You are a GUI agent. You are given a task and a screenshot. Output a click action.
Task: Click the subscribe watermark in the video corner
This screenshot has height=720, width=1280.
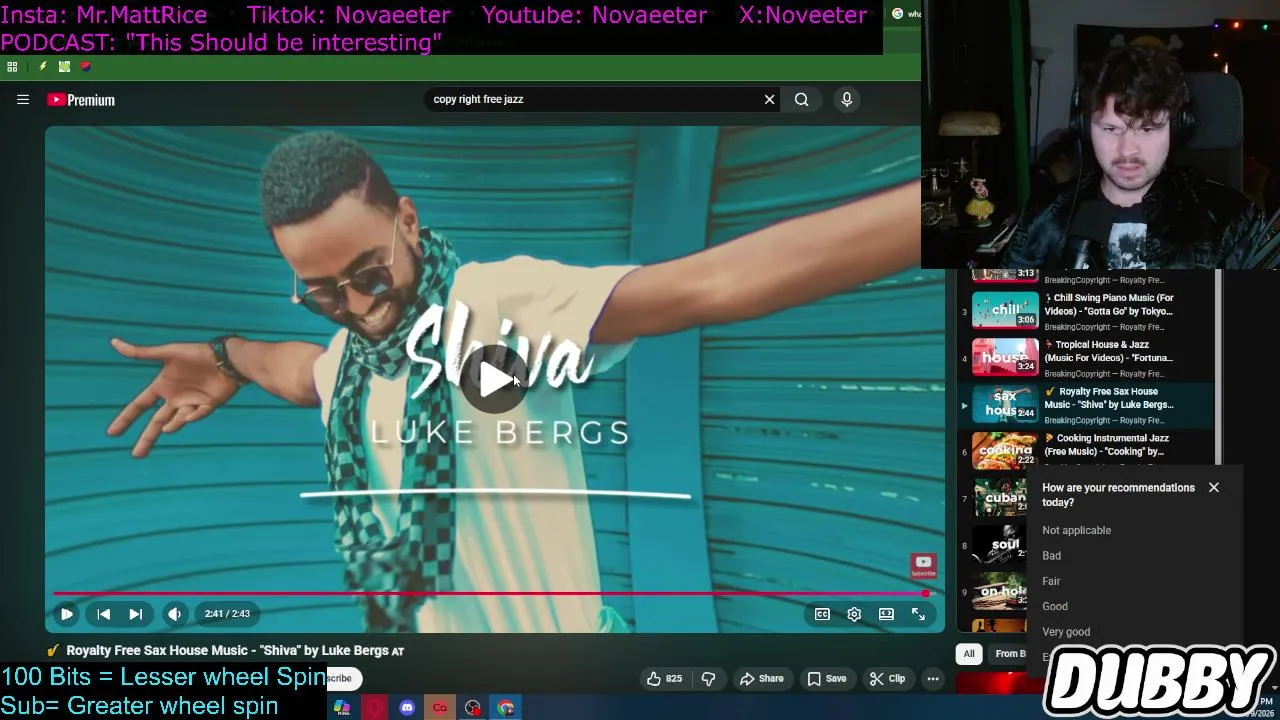(x=923, y=566)
